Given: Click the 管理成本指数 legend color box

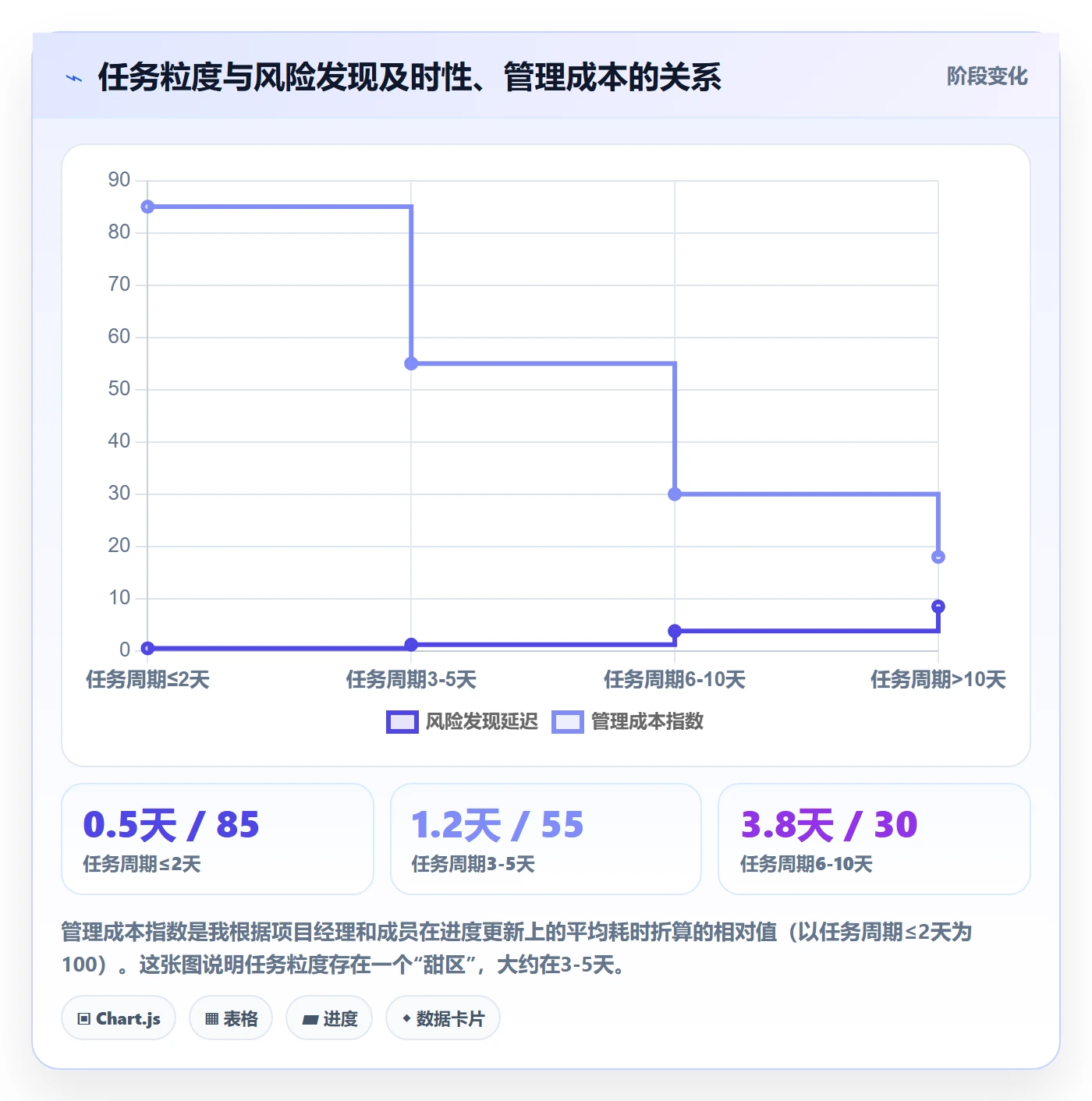Looking at the screenshot, I should [568, 722].
